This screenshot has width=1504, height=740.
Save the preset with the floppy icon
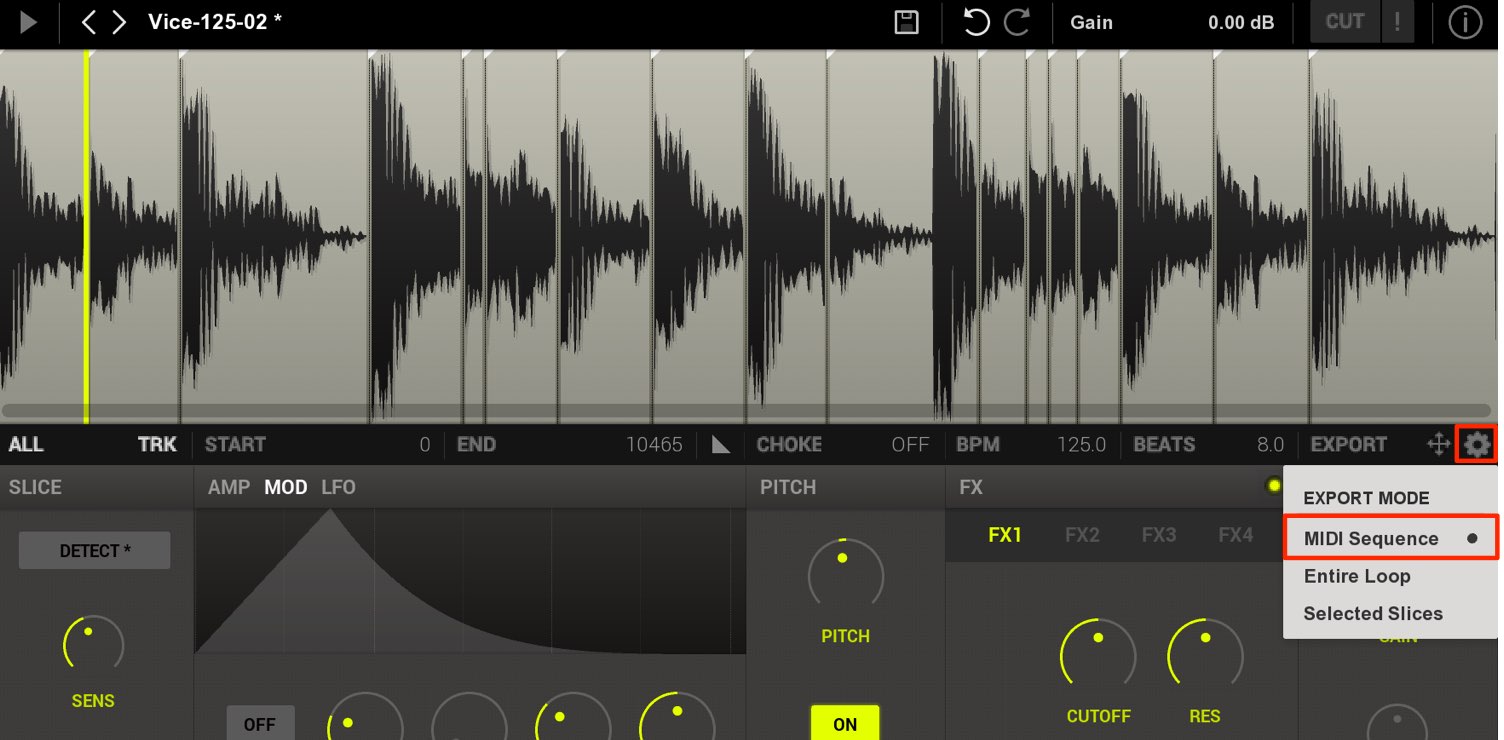click(x=906, y=22)
